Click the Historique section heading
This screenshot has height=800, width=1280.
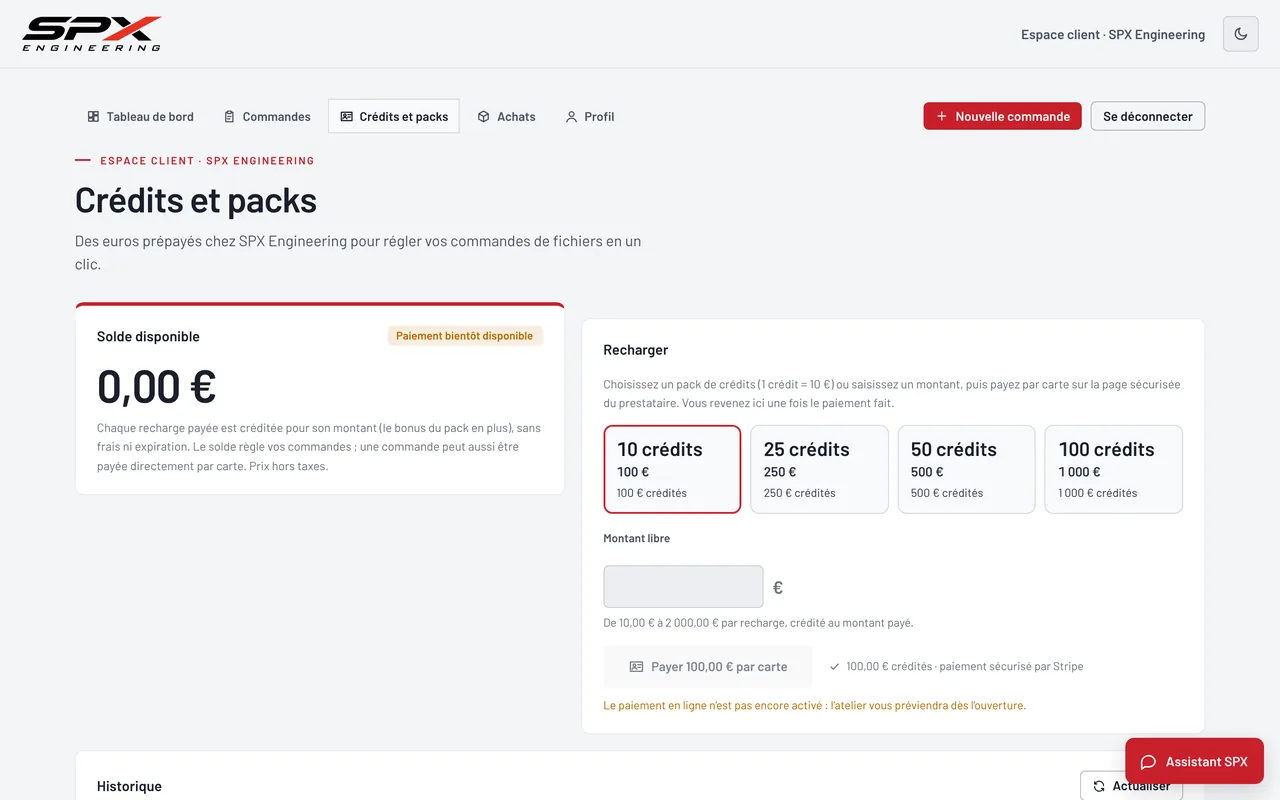(x=129, y=787)
